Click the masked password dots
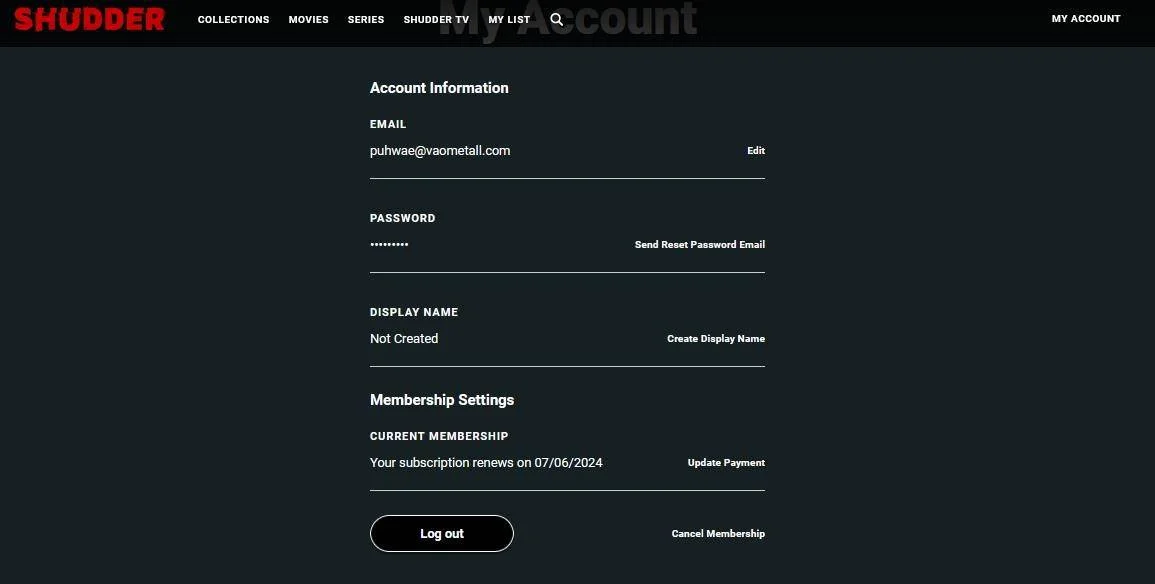This screenshot has height=584, width=1155. coord(389,244)
